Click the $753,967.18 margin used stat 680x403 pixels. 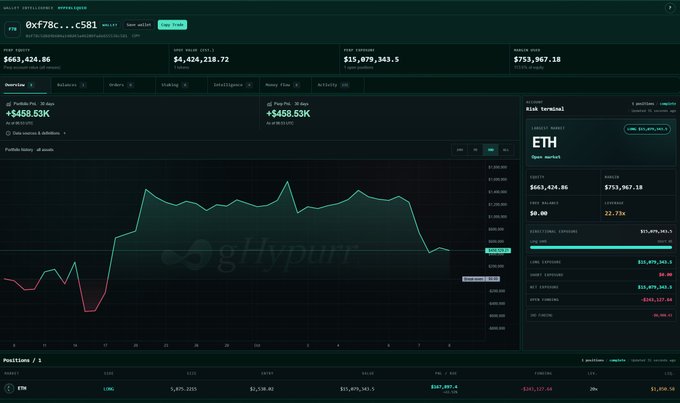point(537,59)
